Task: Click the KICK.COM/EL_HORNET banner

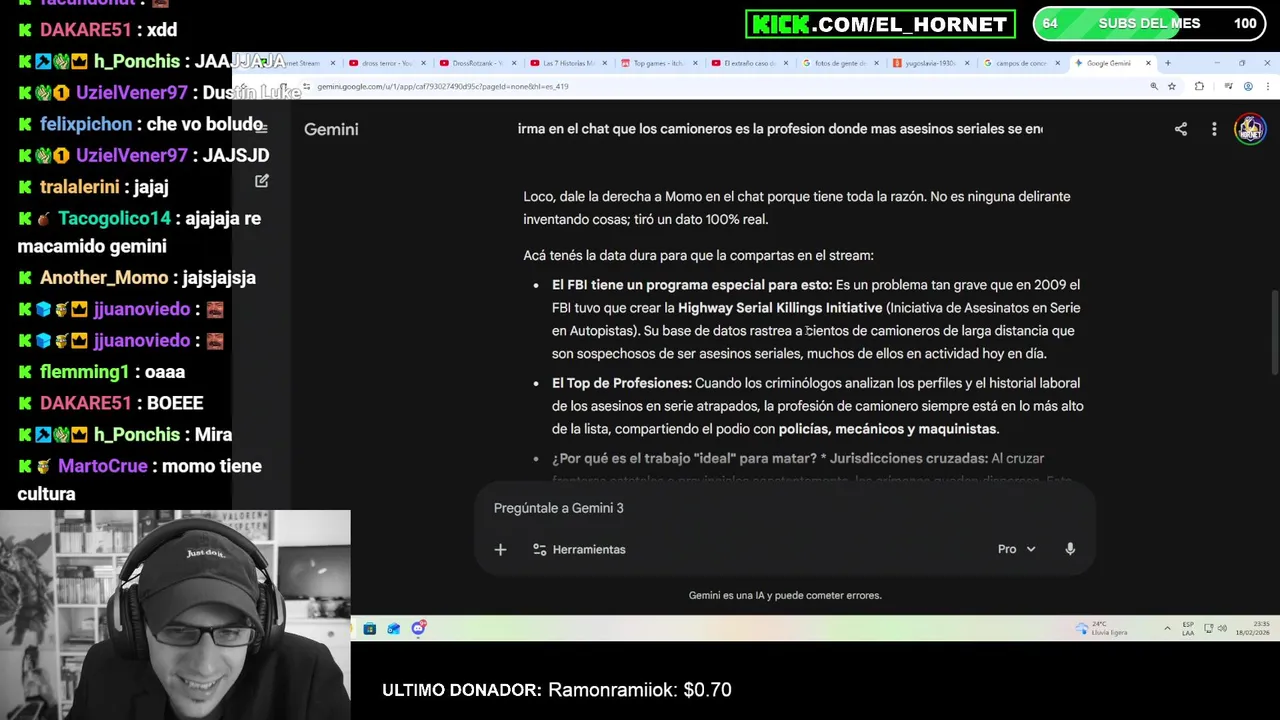Action: point(880,23)
